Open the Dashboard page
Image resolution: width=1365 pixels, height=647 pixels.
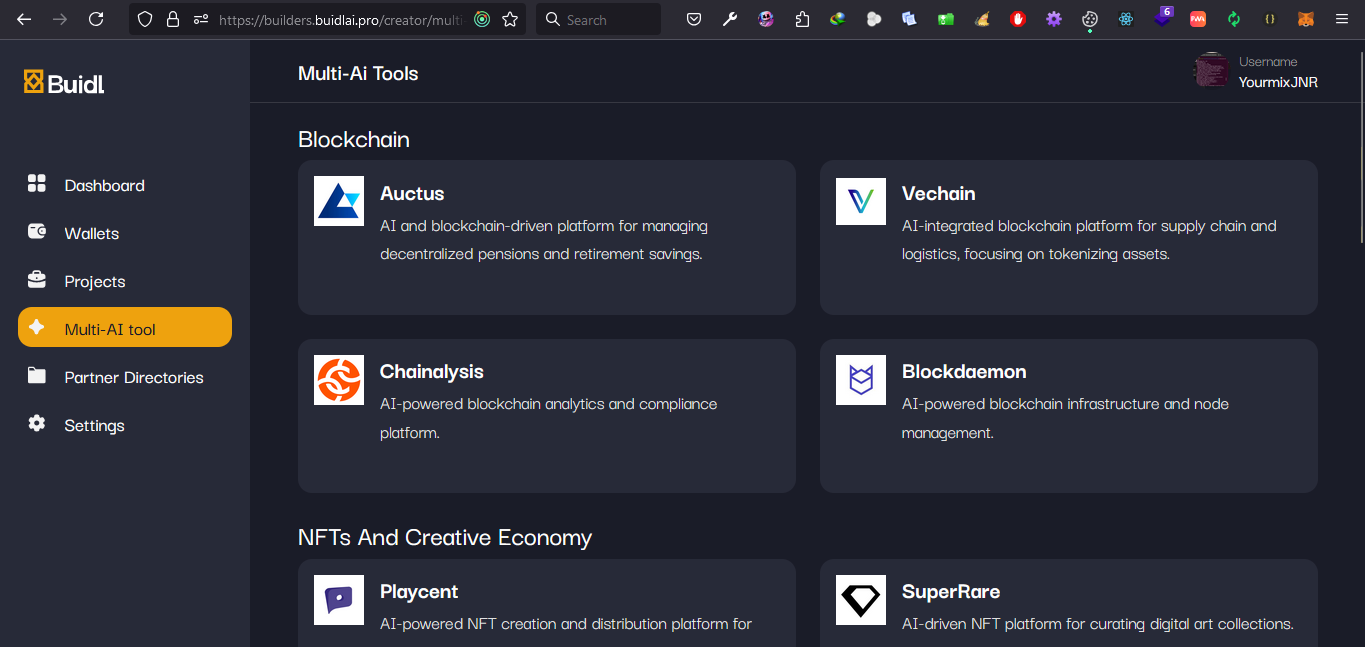click(x=104, y=185)
